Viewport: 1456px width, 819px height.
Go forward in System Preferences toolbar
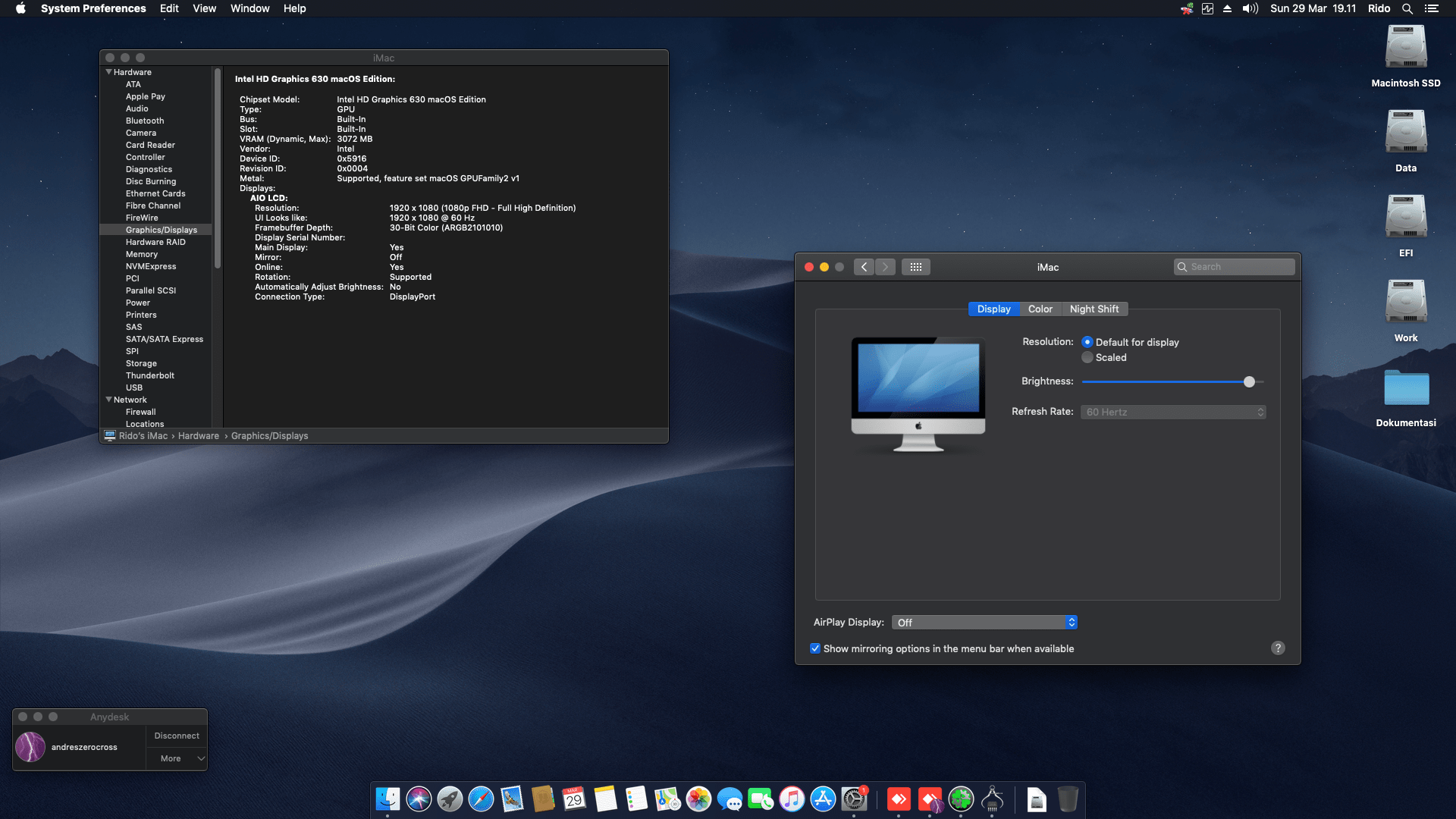tap(885, 267)
